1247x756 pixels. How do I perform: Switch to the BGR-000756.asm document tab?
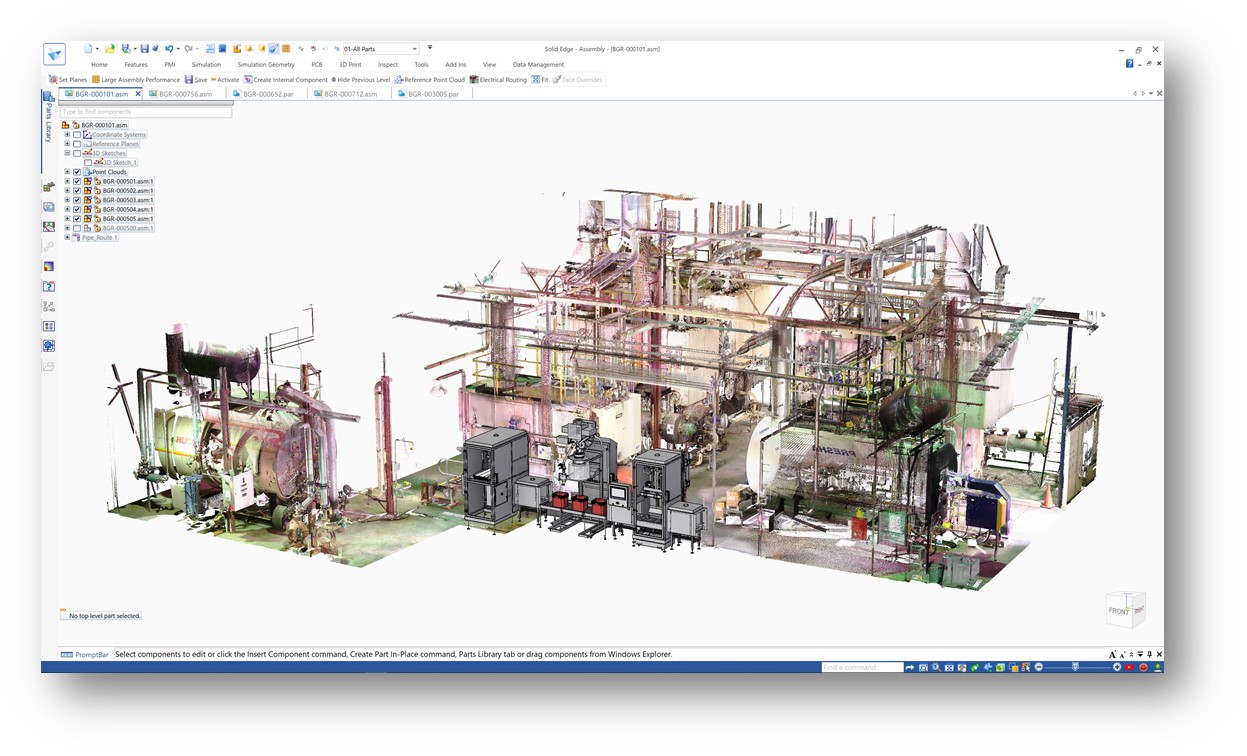186,94
